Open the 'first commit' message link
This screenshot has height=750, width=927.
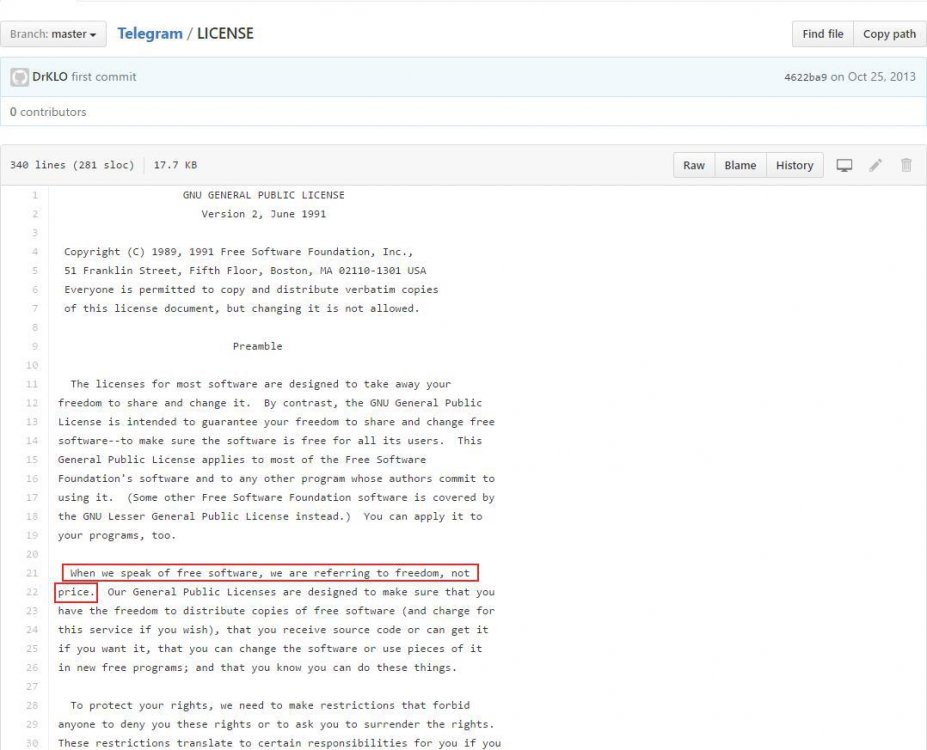104,77
